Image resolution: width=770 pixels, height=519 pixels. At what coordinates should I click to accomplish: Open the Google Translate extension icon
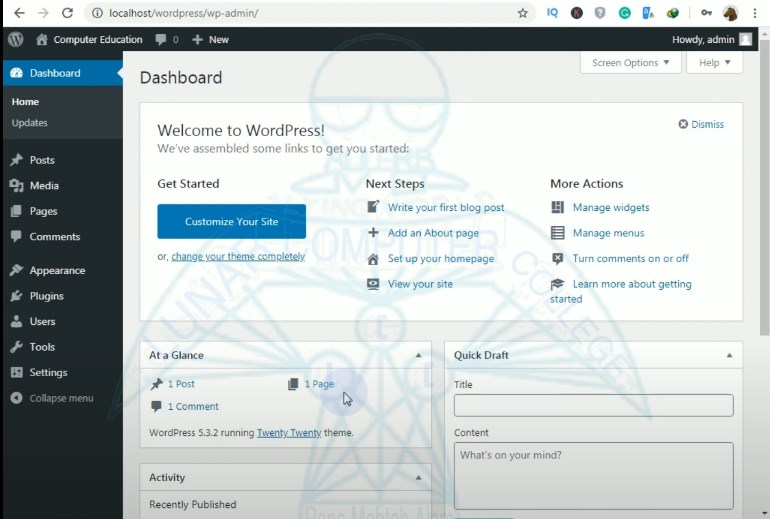[648, 13]
